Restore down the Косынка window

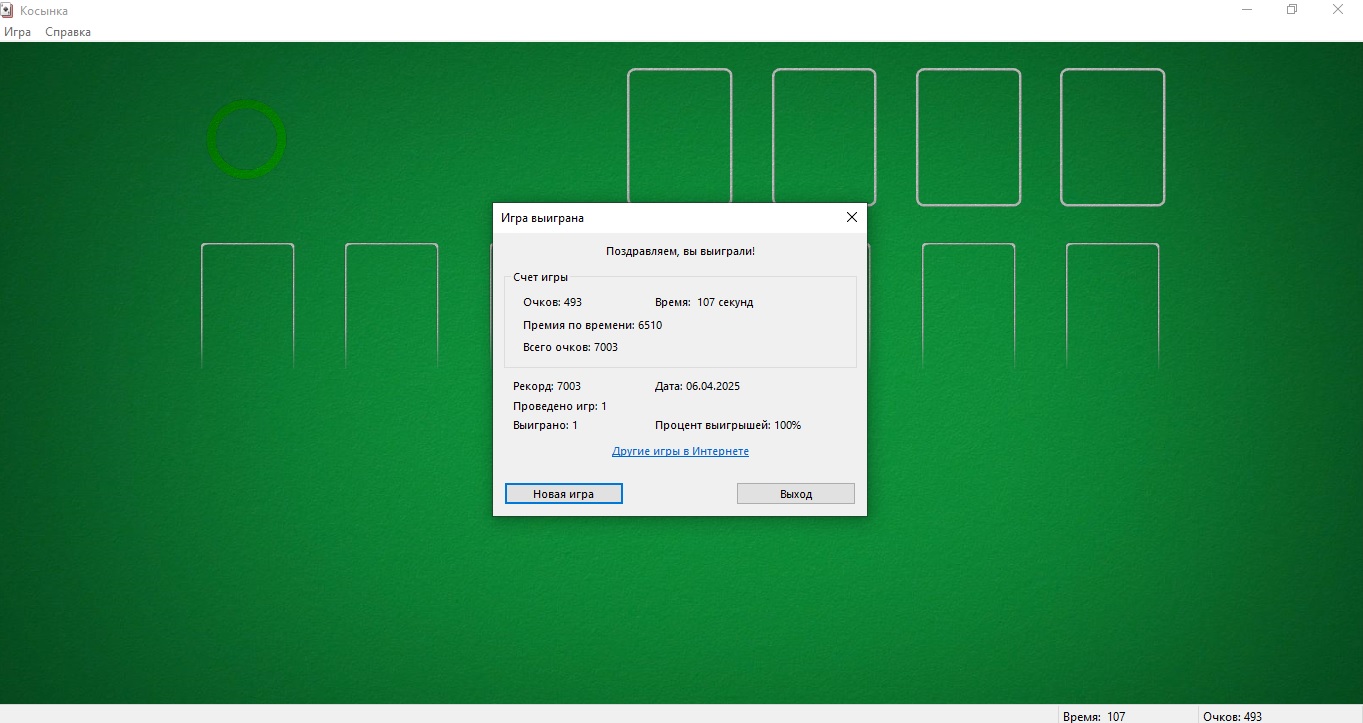tap(1292, 10)
